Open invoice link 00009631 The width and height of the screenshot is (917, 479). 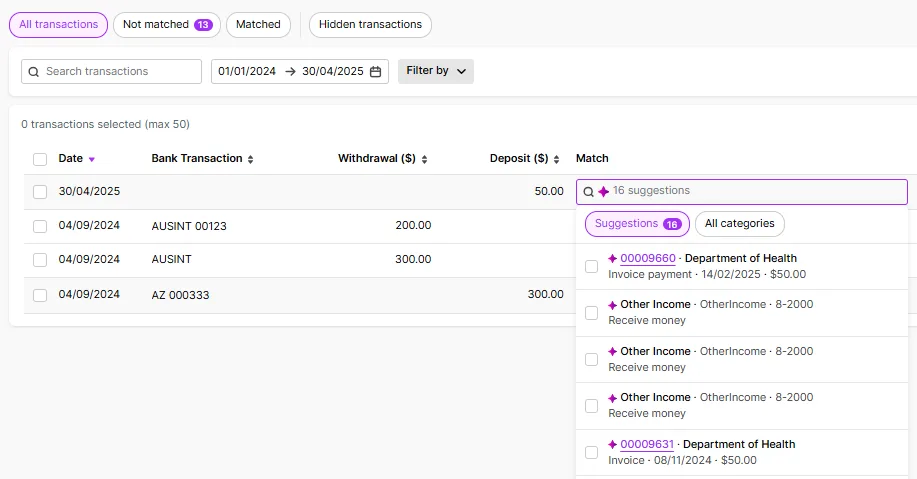coord(647,444)
